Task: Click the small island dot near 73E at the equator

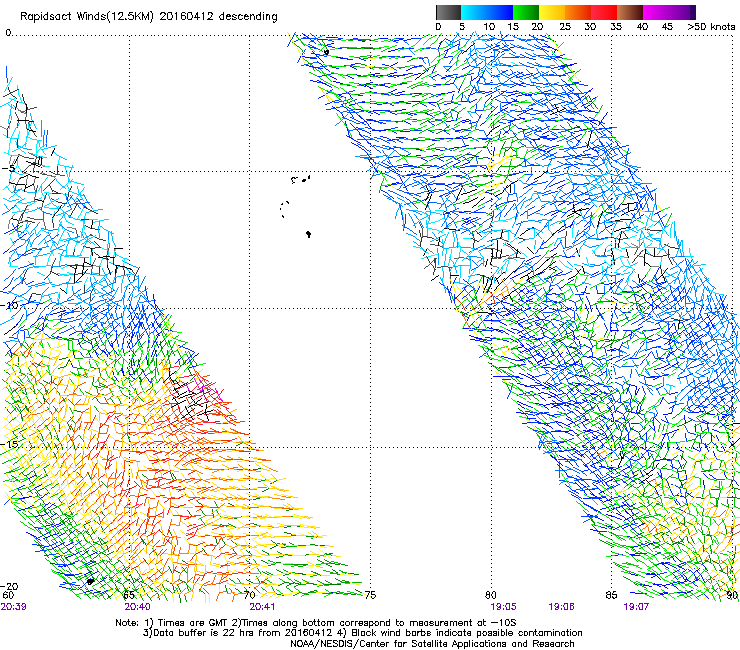Action: point(326,52)
